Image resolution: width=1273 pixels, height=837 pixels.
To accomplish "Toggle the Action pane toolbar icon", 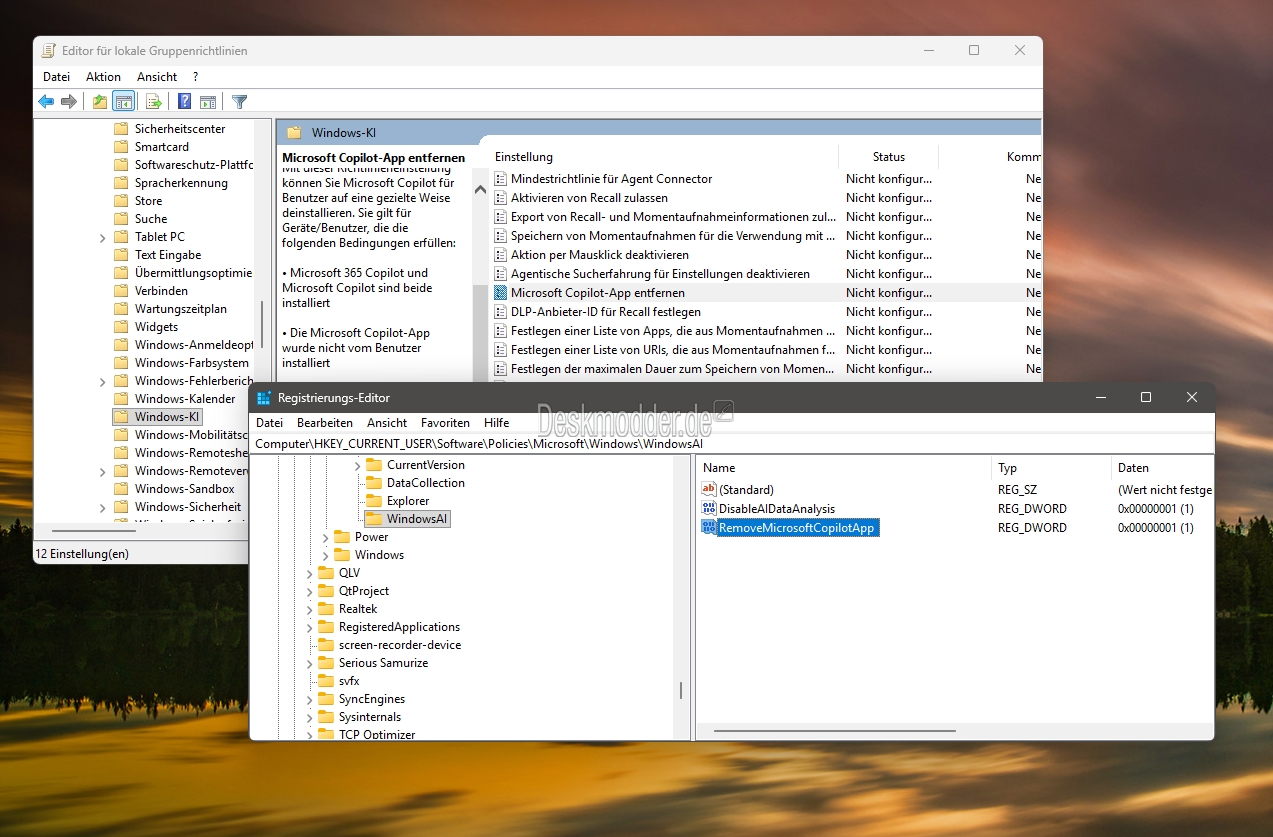I will (x=208, y=101).
